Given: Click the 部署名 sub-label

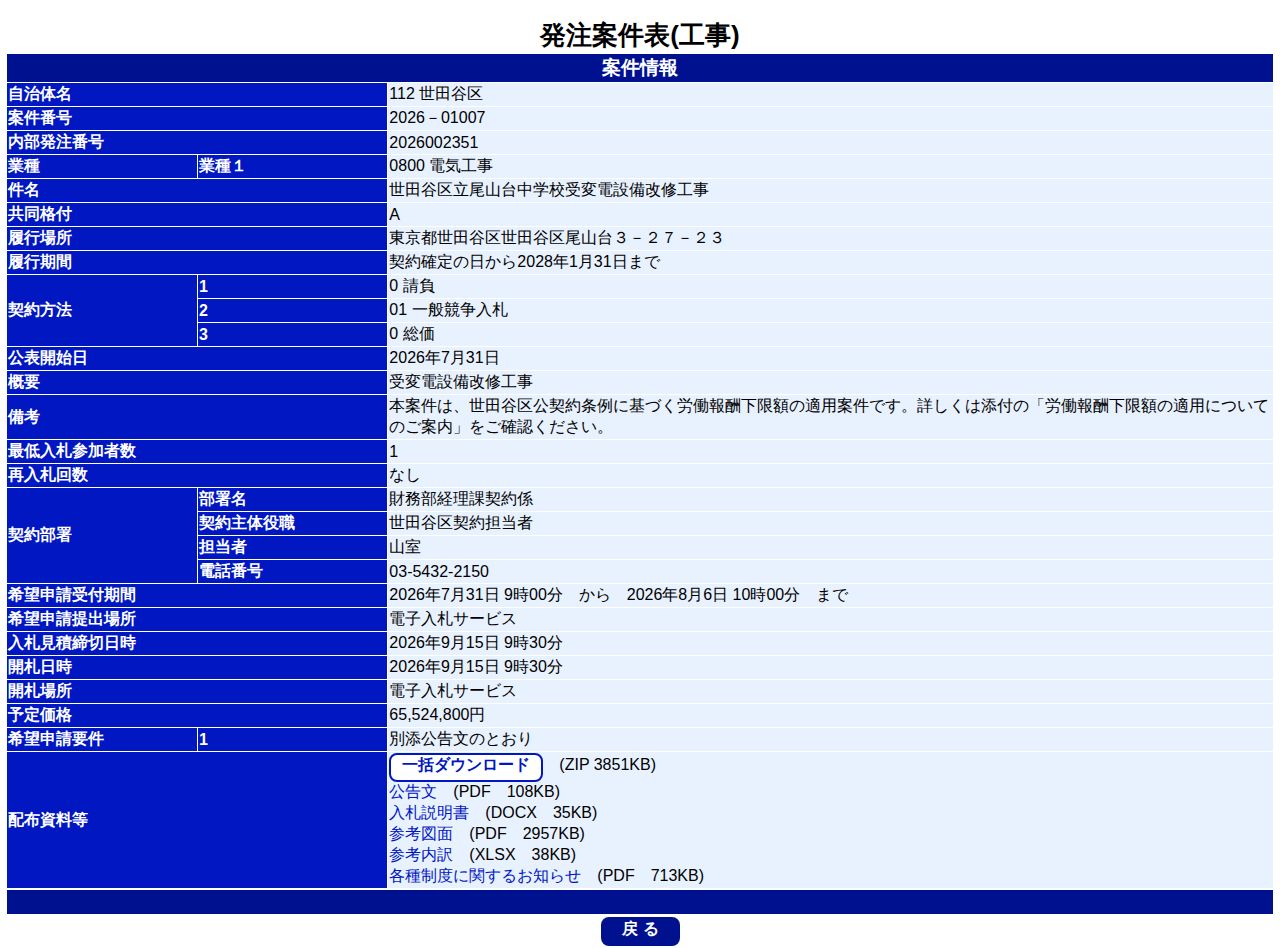Looking at the screenshot, I should (x=292, y=499).
